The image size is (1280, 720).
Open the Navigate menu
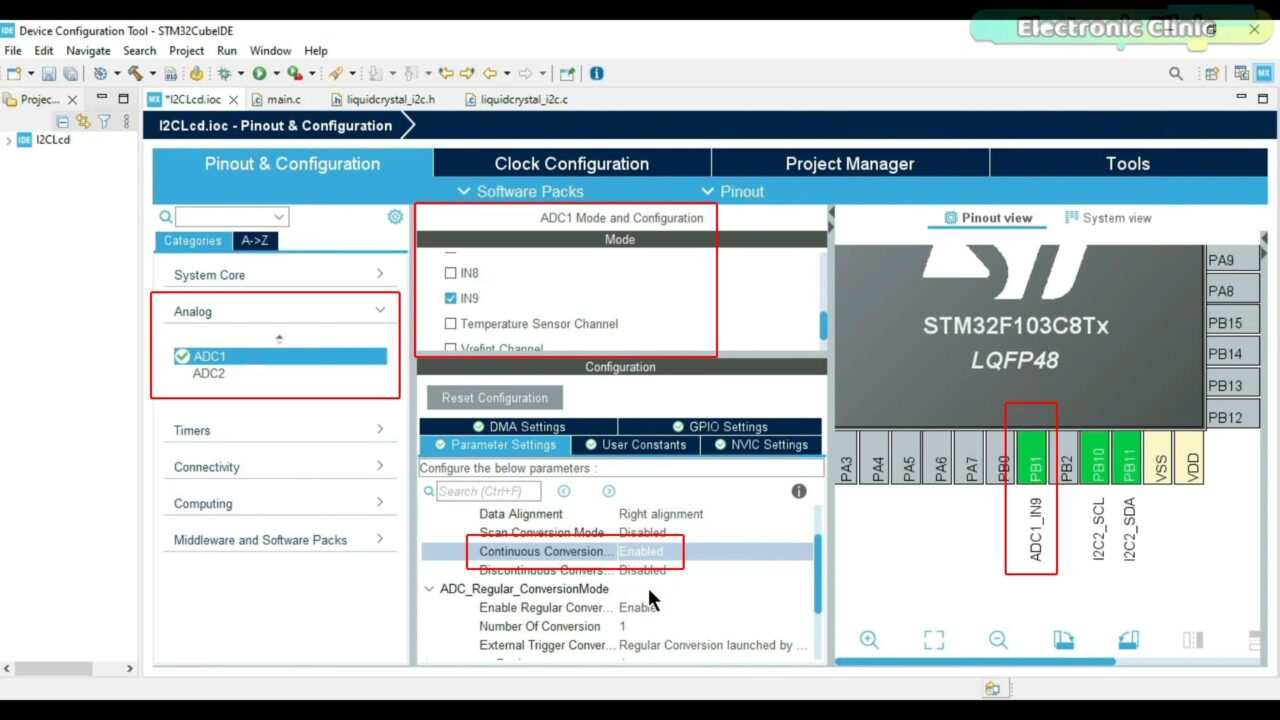(88, 51)
